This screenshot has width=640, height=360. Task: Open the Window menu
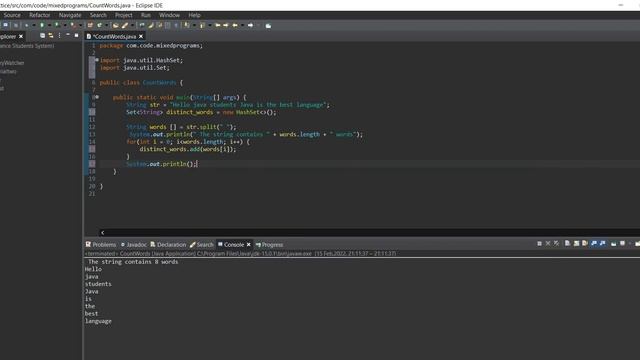click(169, 15)
